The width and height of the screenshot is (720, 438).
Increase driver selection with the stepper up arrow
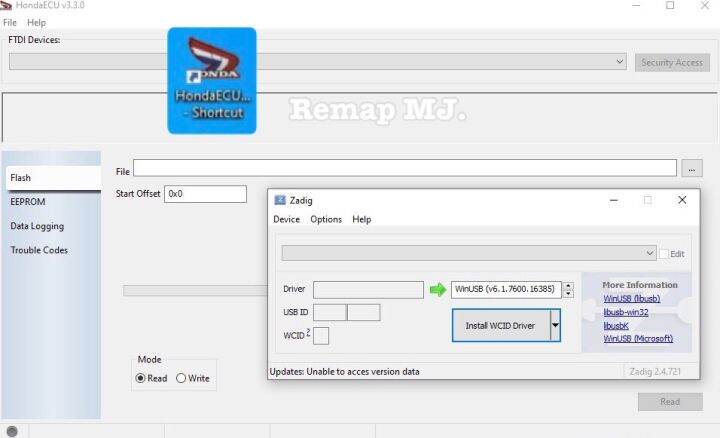569,286
